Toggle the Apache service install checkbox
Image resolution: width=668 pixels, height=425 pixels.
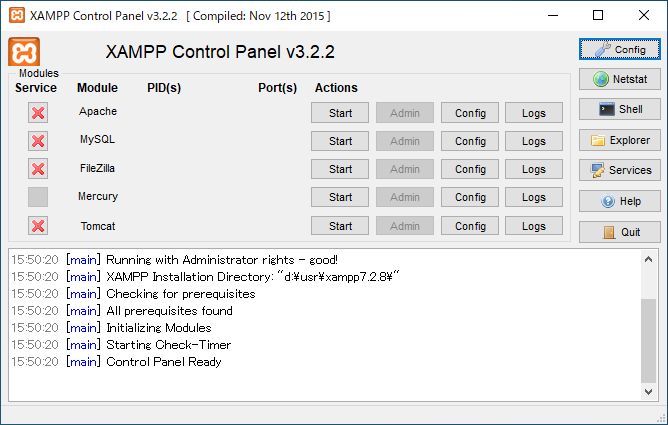pos(38,112)
